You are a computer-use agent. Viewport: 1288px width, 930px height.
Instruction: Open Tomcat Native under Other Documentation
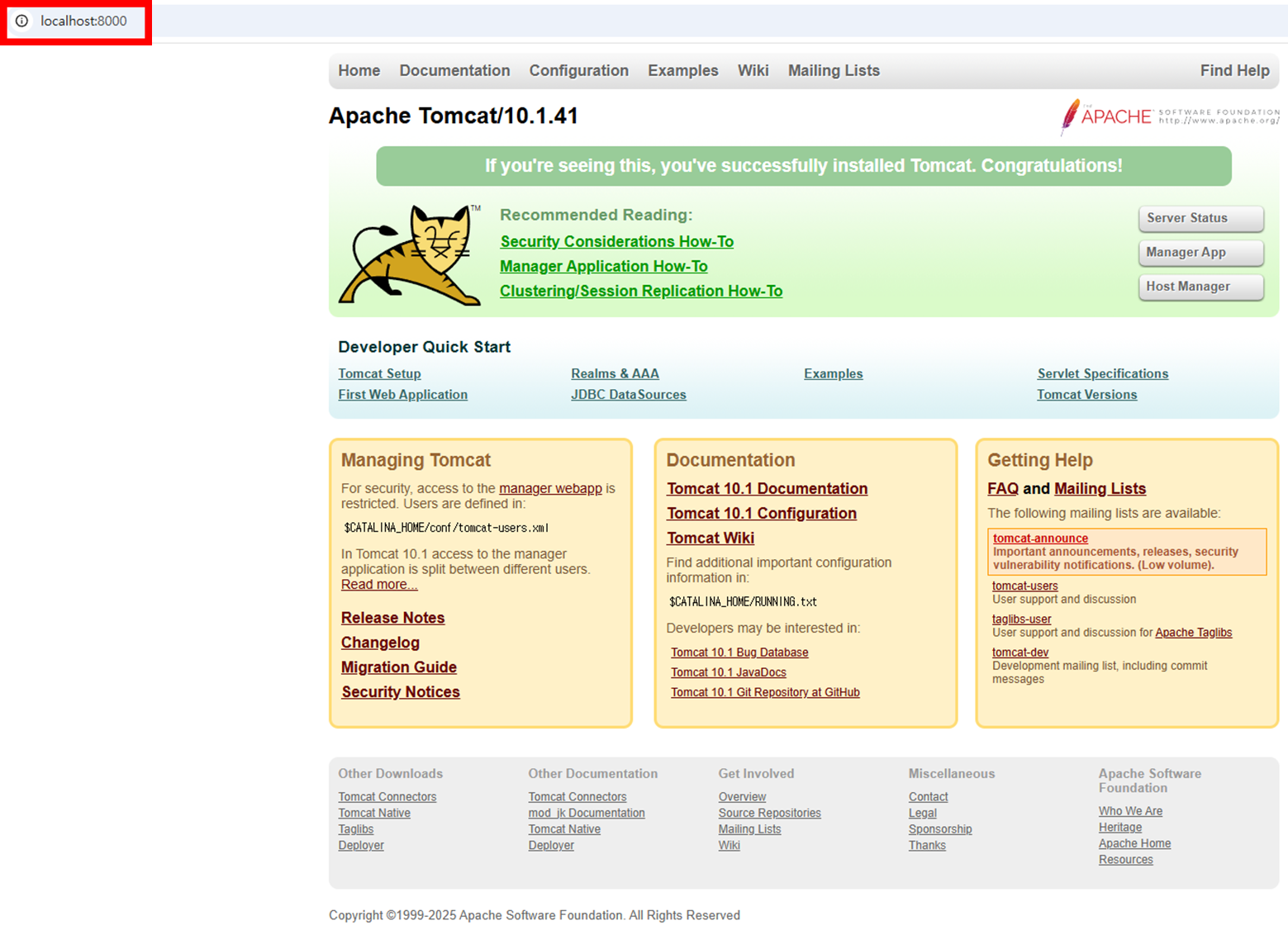click(x=564, y=829)
